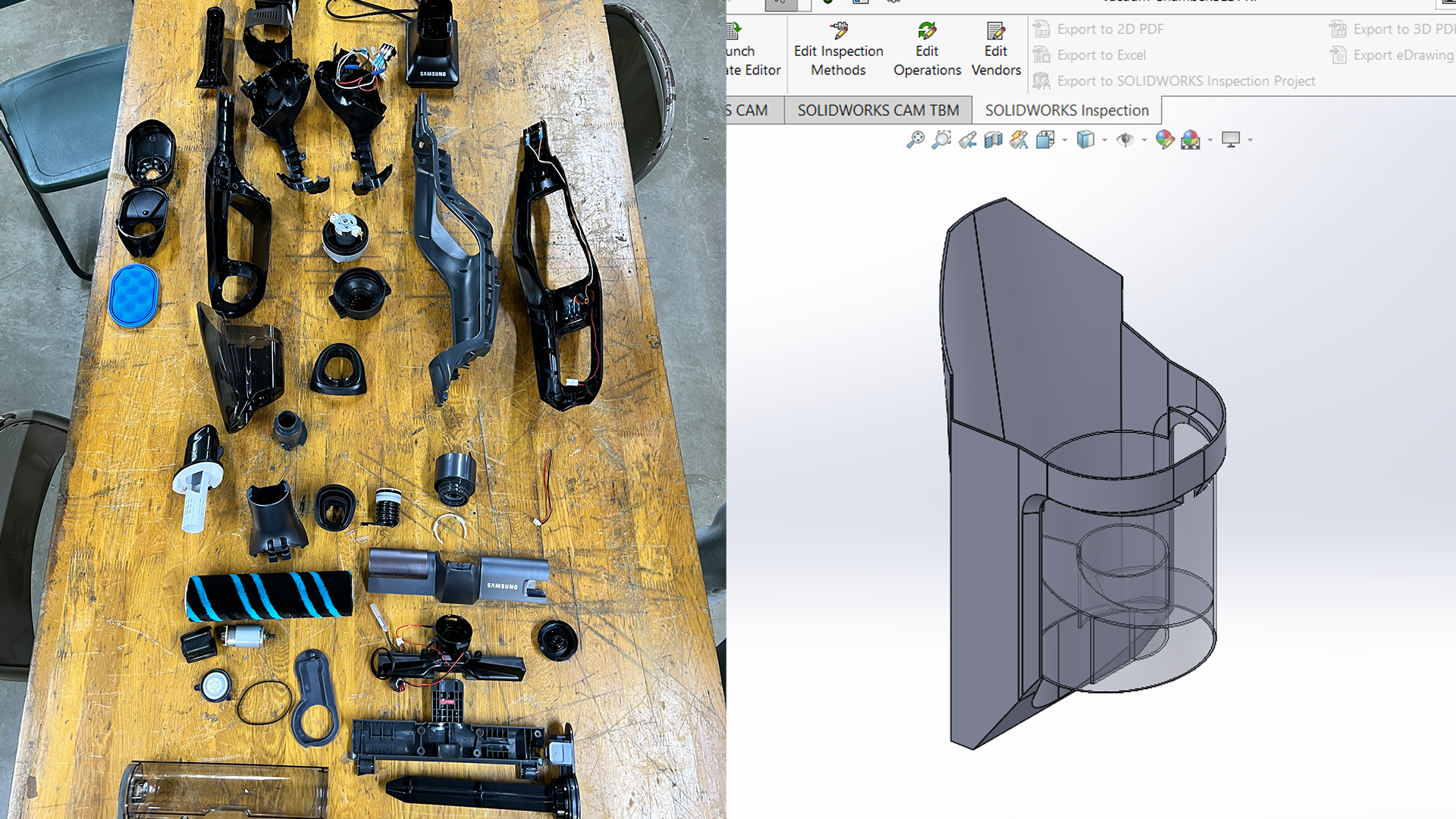This screenshot has width=1456, height=819.
Task: Open Edit Operations tool
Action: pos(927,50)
